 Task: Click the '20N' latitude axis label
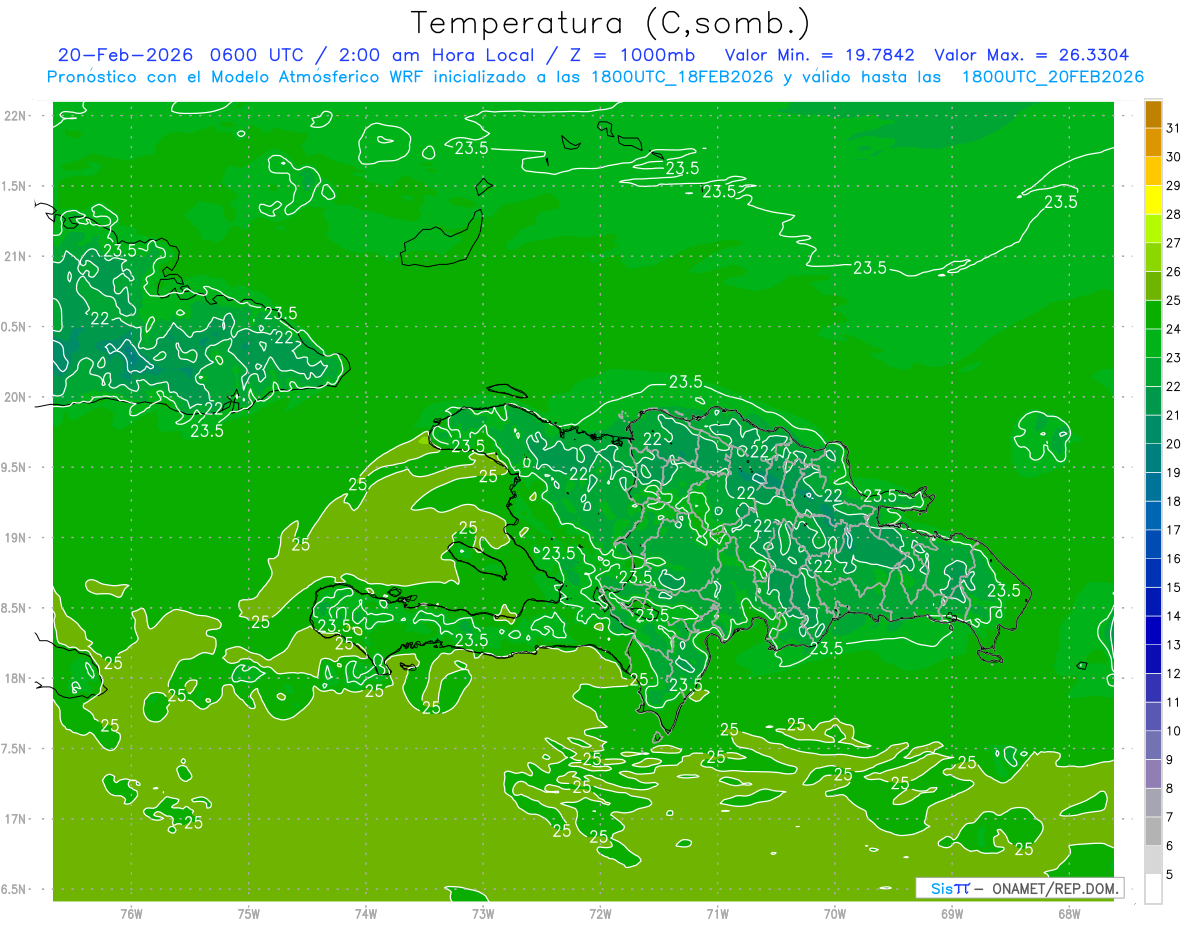coord(16,397)
